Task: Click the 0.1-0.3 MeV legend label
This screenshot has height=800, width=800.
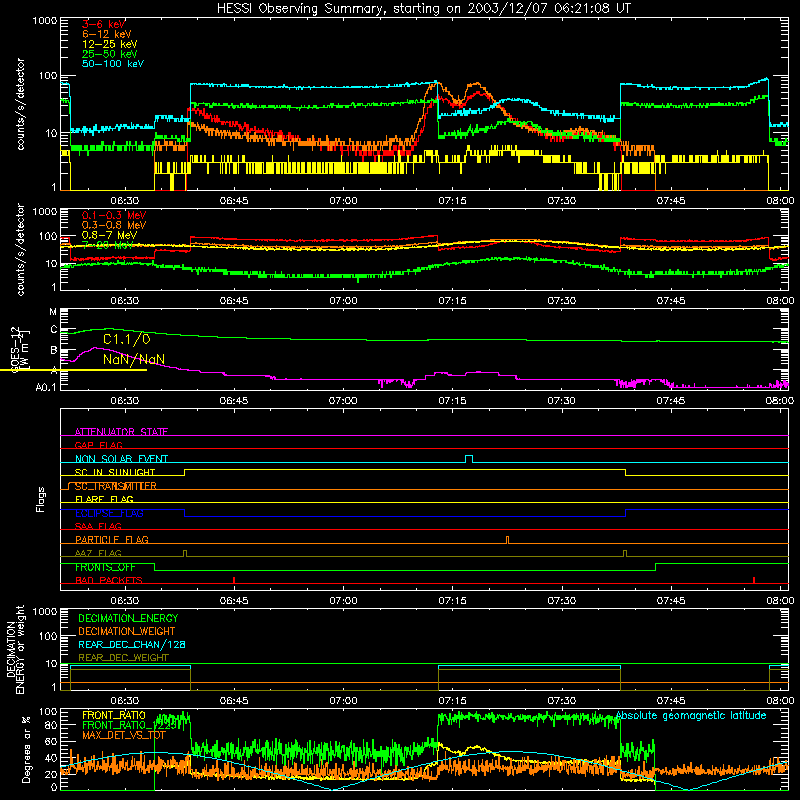Action: (x=114, y=216)
